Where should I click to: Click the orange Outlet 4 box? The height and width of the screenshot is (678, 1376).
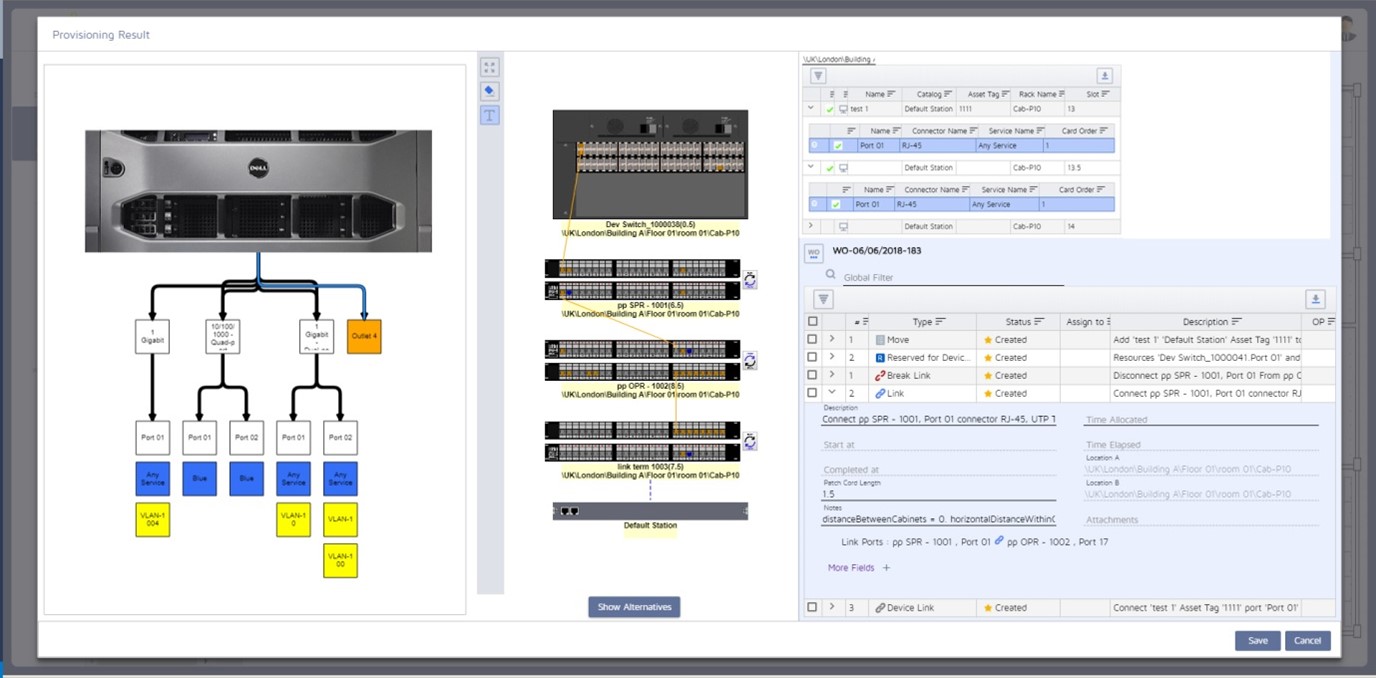click(x=364, y=336)
